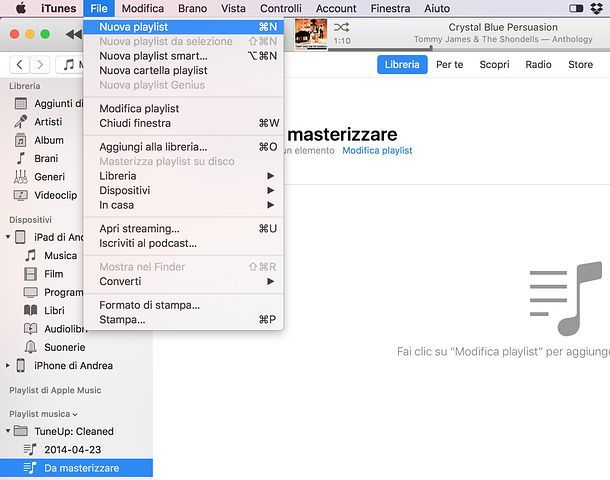Click the Modifica playlist link
The image size is (610, 480).
(377, 150)
